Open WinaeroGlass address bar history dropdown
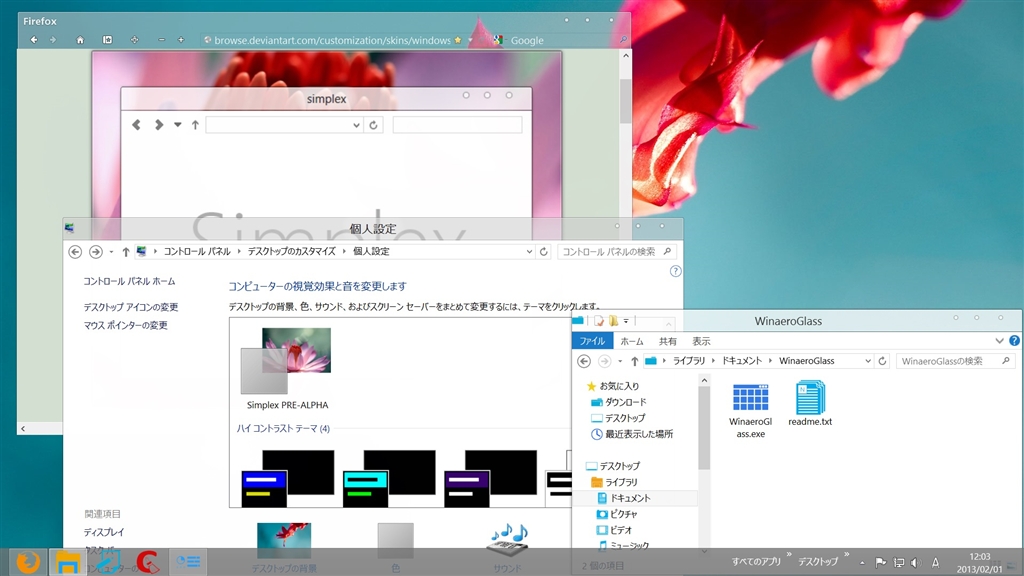1024x576 pixels. [x=868, y=361]
